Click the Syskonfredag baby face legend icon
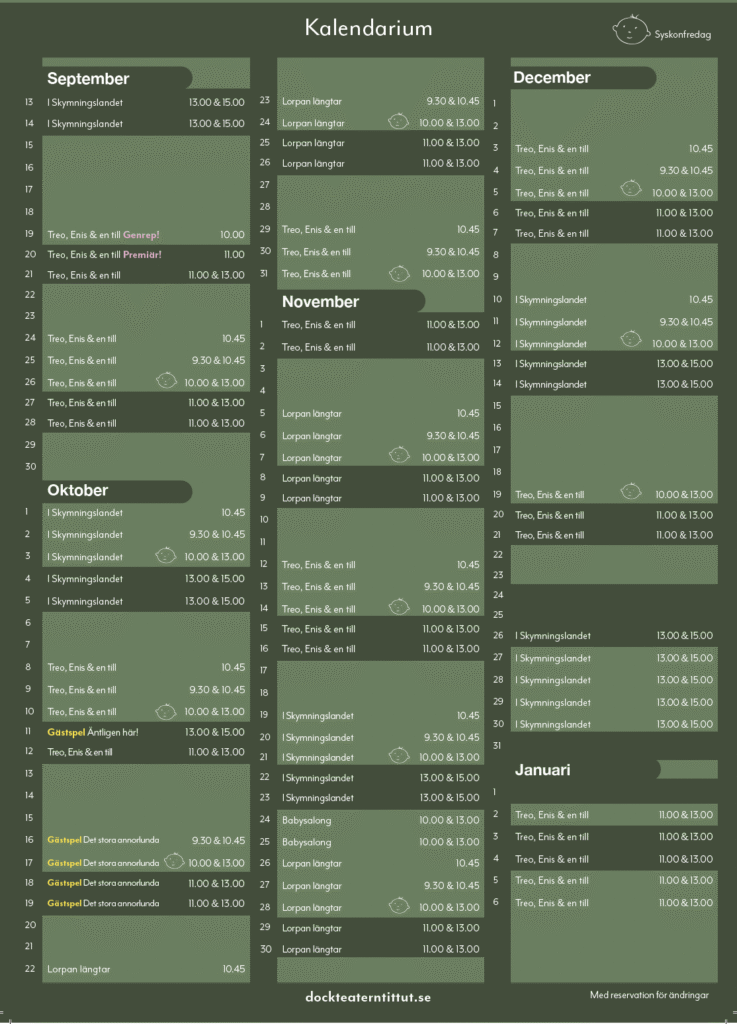 (631, 30)
